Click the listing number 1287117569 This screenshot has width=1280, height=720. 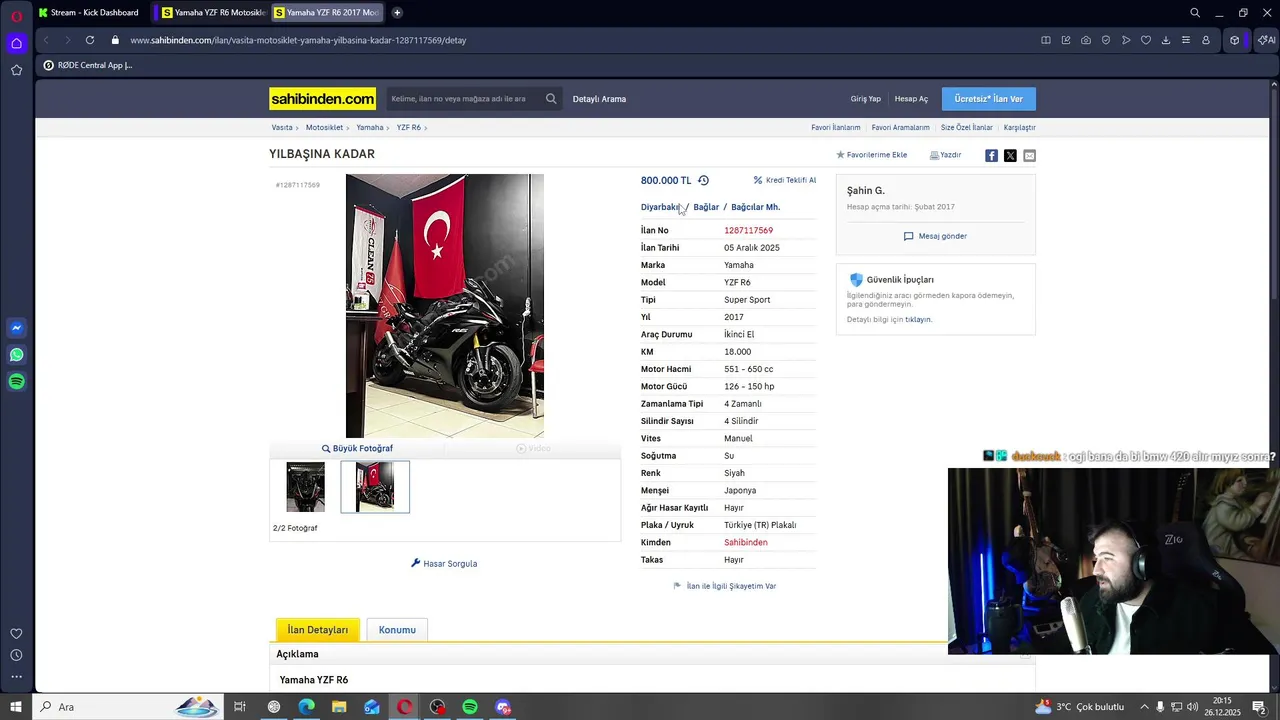click(x=748, y=231)
